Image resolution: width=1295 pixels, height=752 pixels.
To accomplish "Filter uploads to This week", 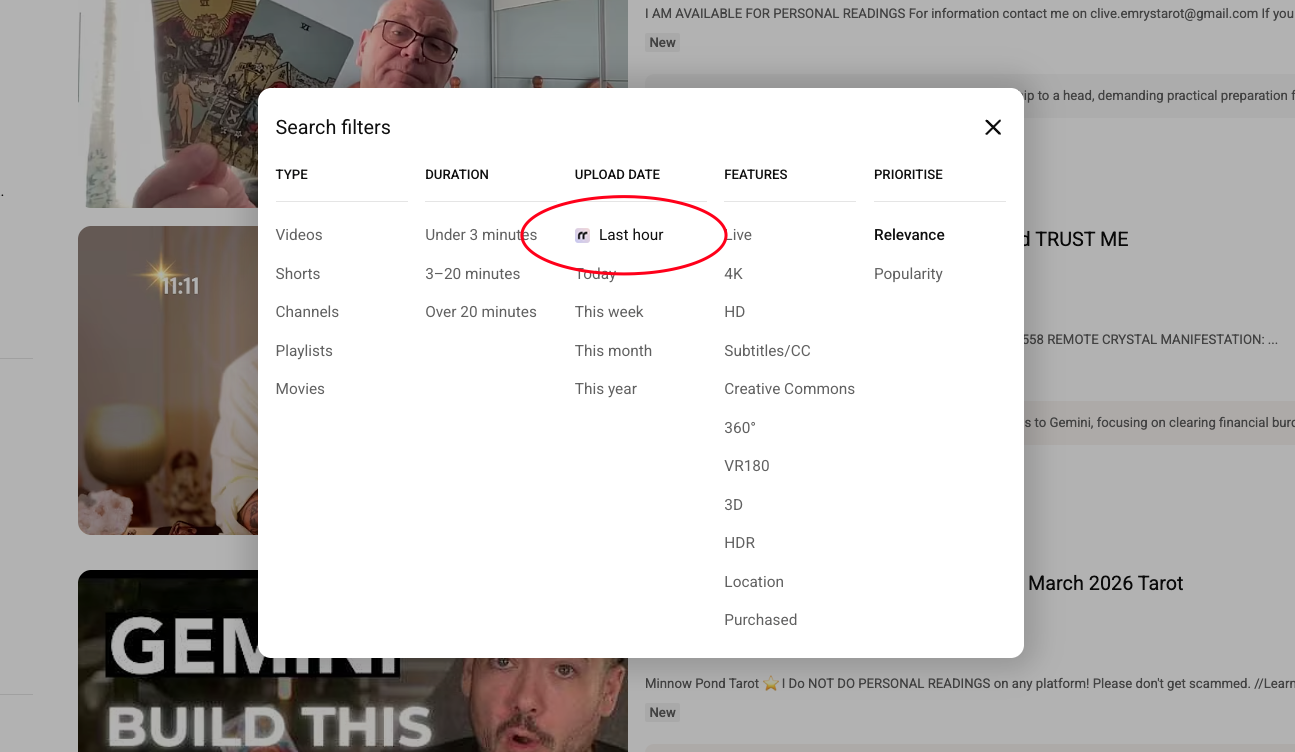I will click(x=609, y=311).
